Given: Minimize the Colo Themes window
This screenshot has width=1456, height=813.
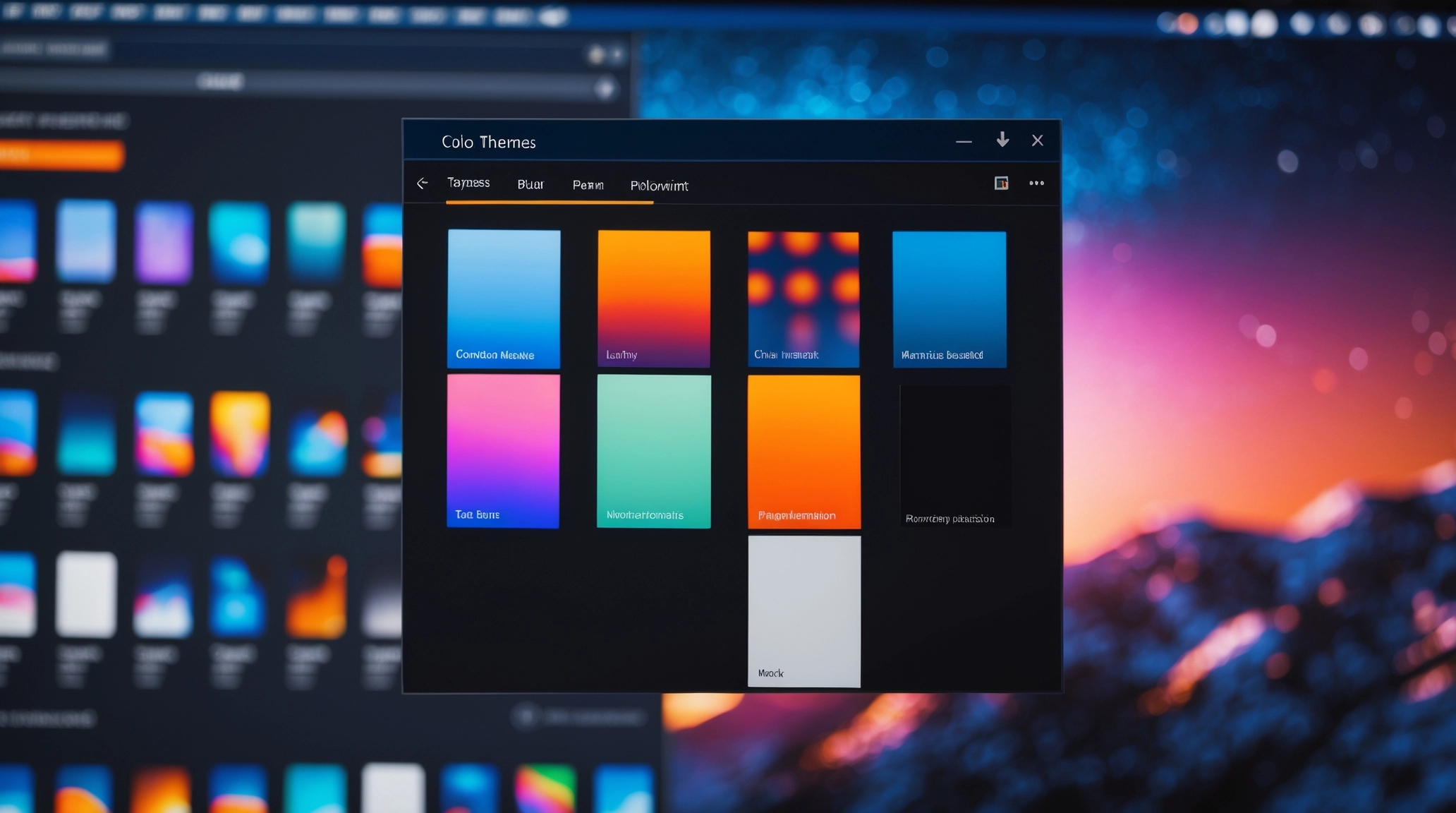Looking at the screenshot, I should 964,141.
